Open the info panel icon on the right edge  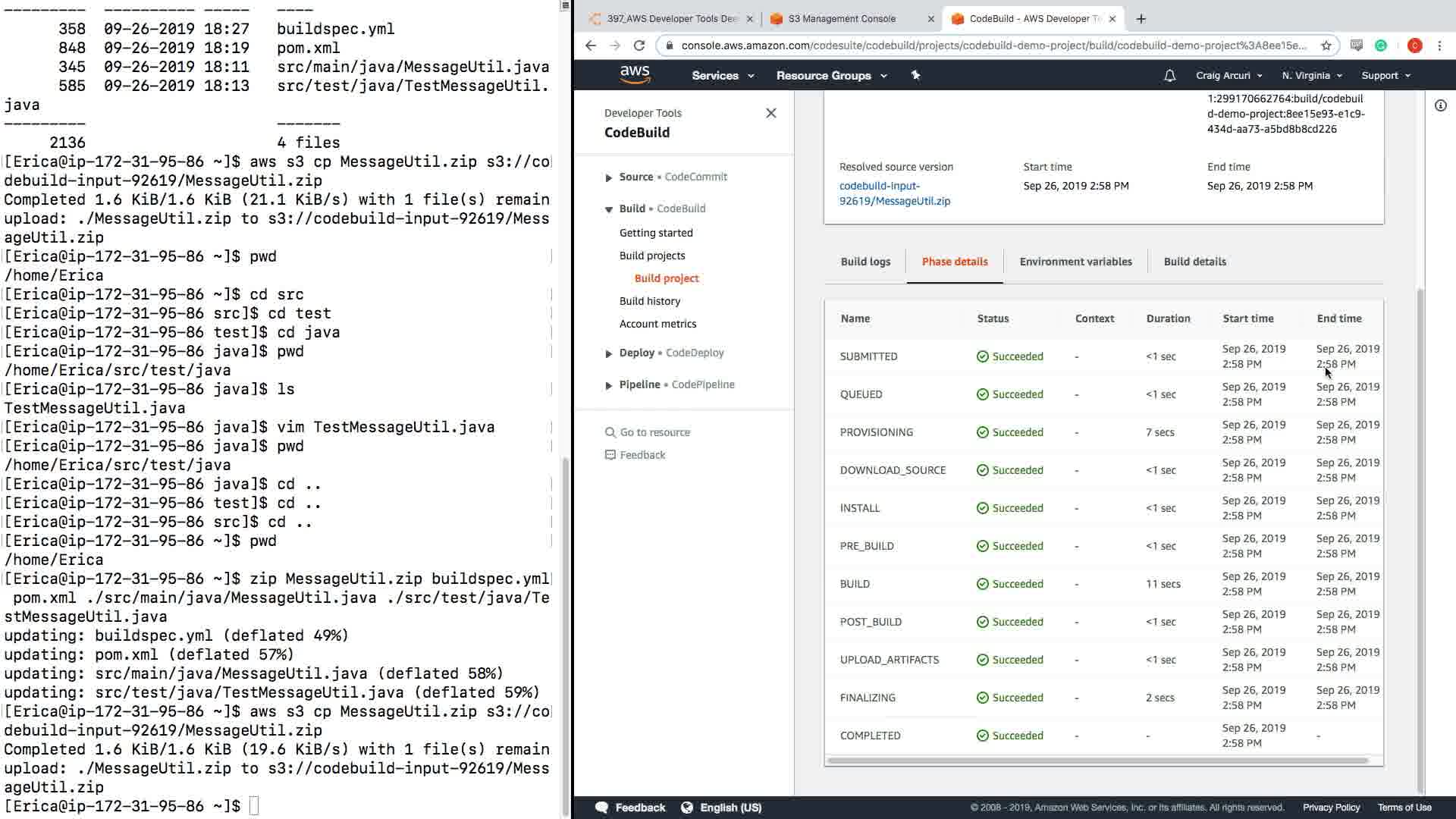click(1440, 105)
